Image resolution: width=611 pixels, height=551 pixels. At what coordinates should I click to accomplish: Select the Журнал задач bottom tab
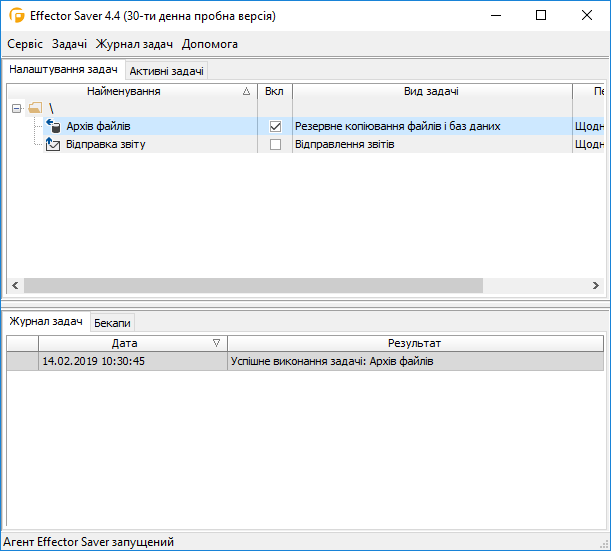[x=46, y=321]
